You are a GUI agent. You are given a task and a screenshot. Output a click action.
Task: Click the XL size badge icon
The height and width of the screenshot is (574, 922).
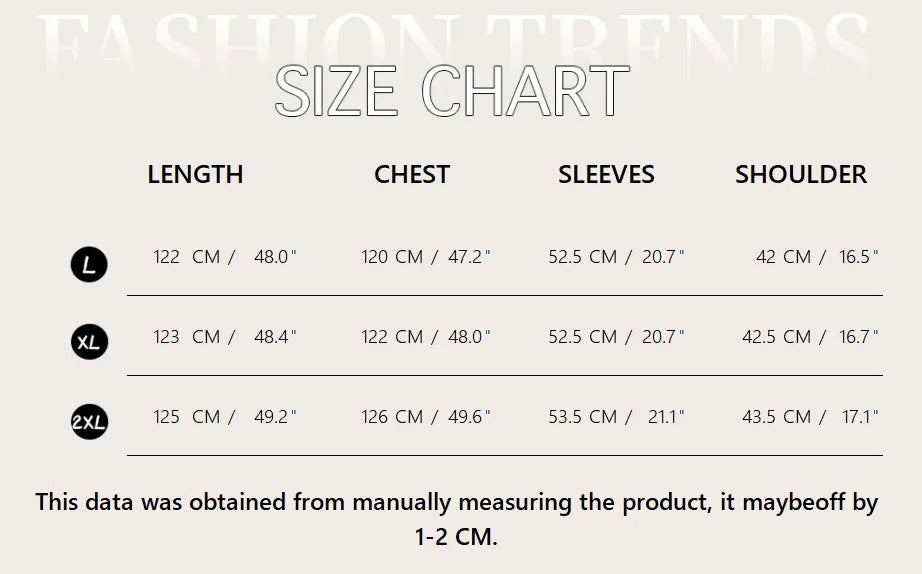(89, 341)
